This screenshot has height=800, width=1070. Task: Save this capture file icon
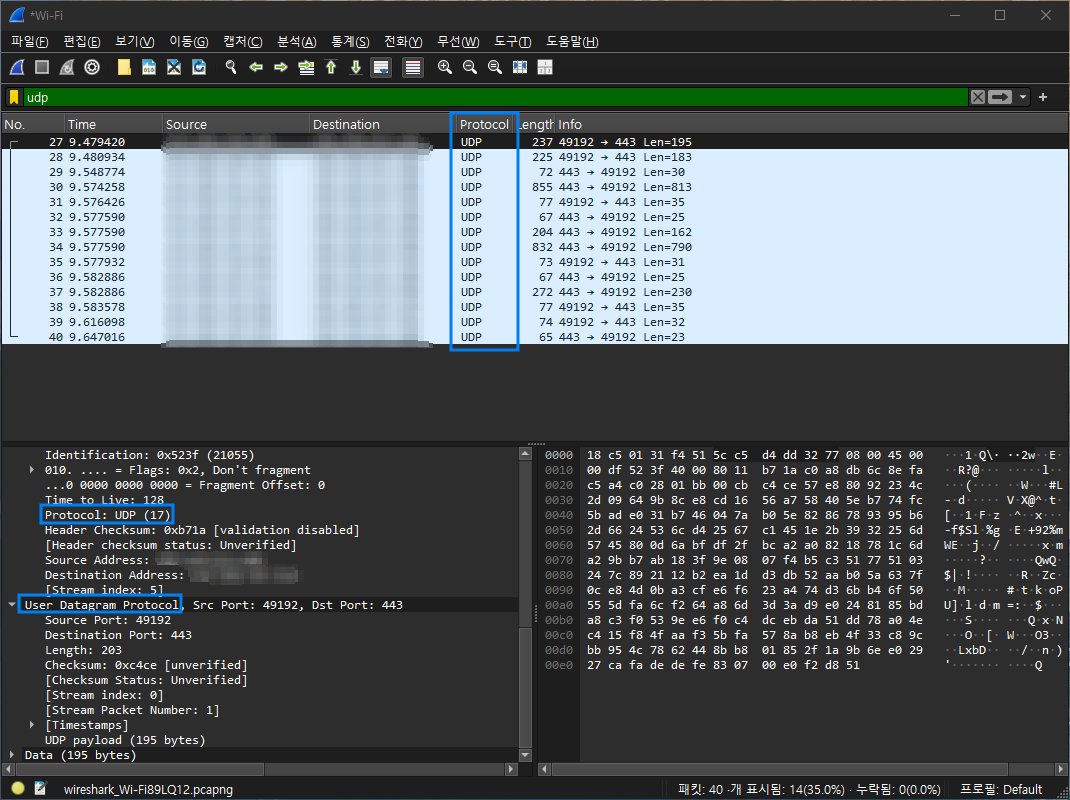[149, 67]
